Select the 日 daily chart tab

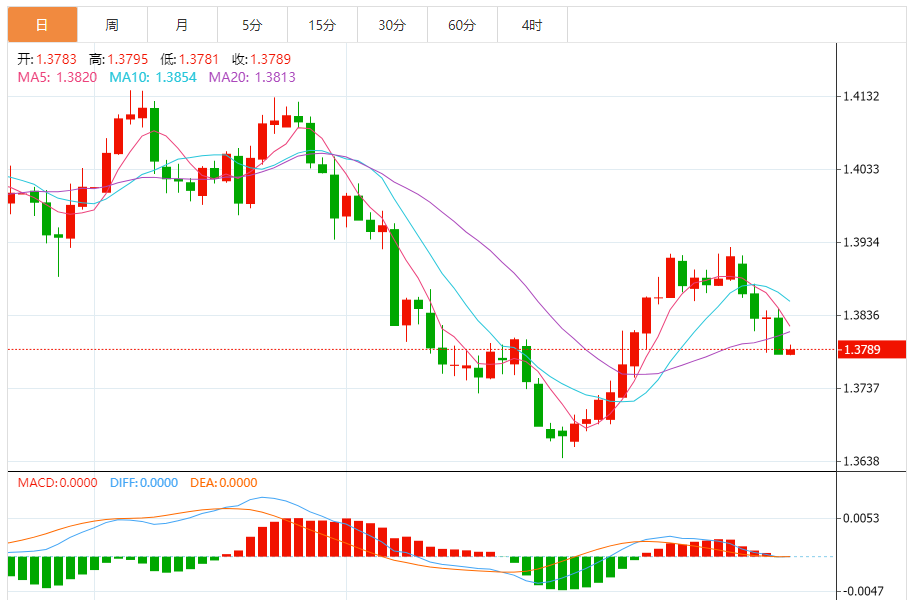(42, 25)
